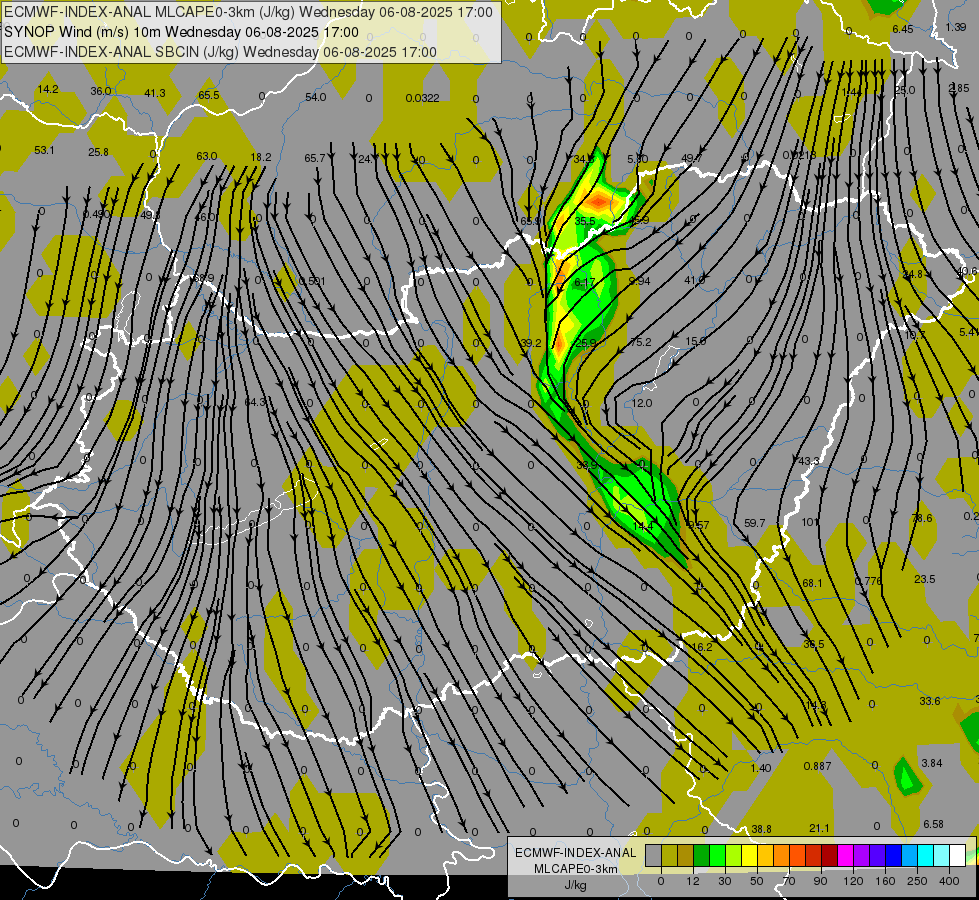979x900 pixels.
Task: Click the map value '14.4'
Action: pyautogui.click(x=642, y=526)
